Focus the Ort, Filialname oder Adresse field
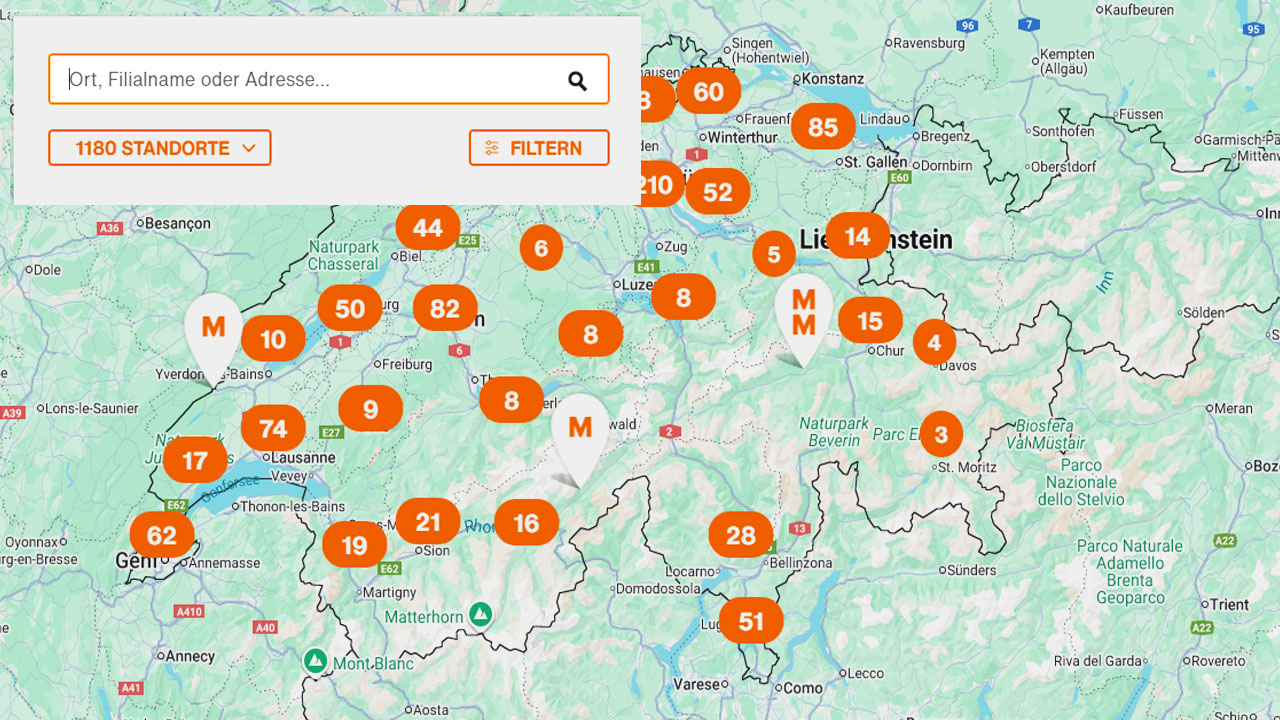The image size is (1280, 720). (x=328, y=79)
